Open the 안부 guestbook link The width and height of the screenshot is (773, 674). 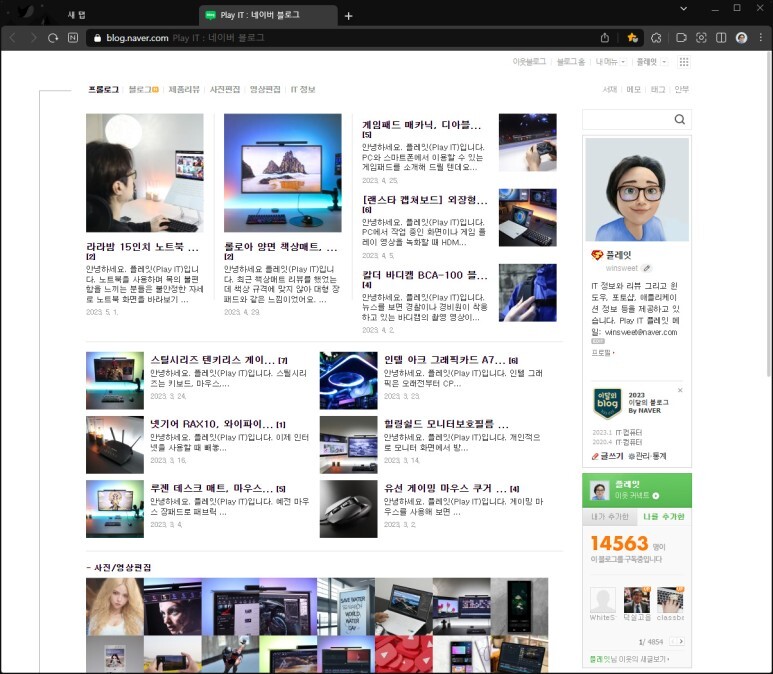coord(681,89)
